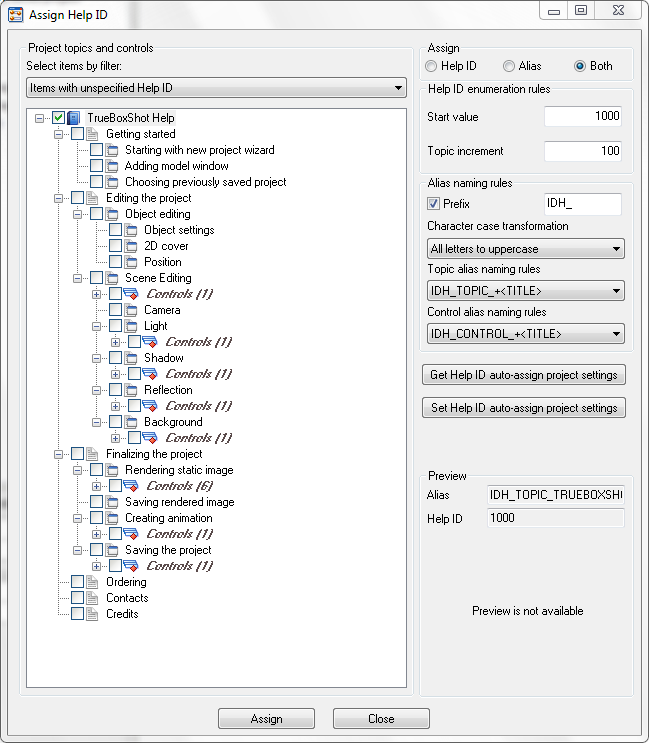649x743 pixels.
Task: Click the Position topic icon
Action: [x=131, y=262]
